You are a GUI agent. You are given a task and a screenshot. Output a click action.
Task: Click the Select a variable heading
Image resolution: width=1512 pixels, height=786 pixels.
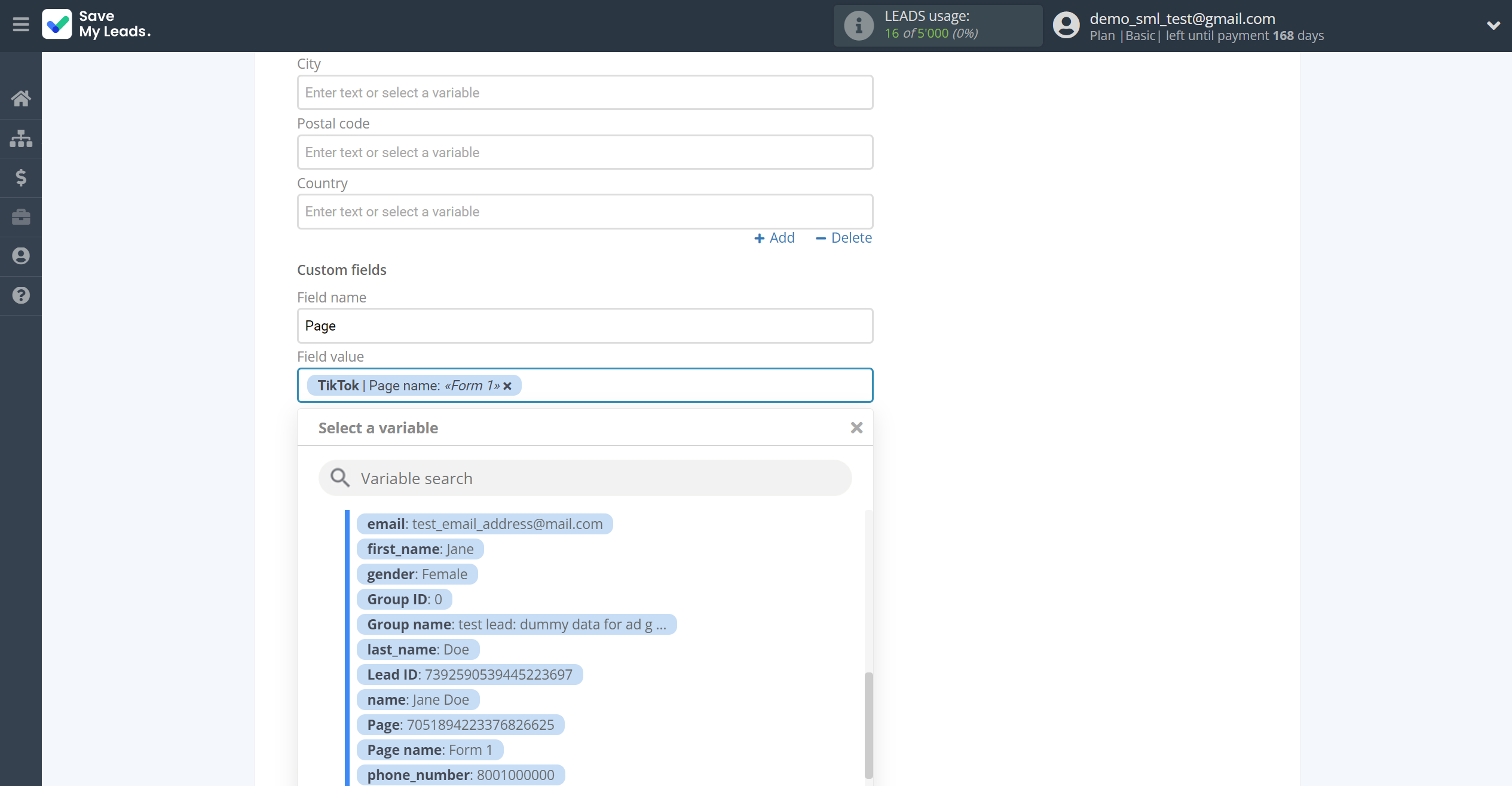(x=378, y=428)
